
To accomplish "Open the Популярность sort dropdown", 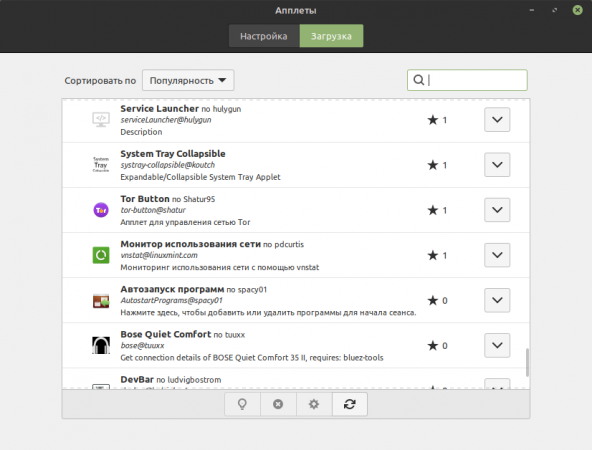I will tap(188, 80).
